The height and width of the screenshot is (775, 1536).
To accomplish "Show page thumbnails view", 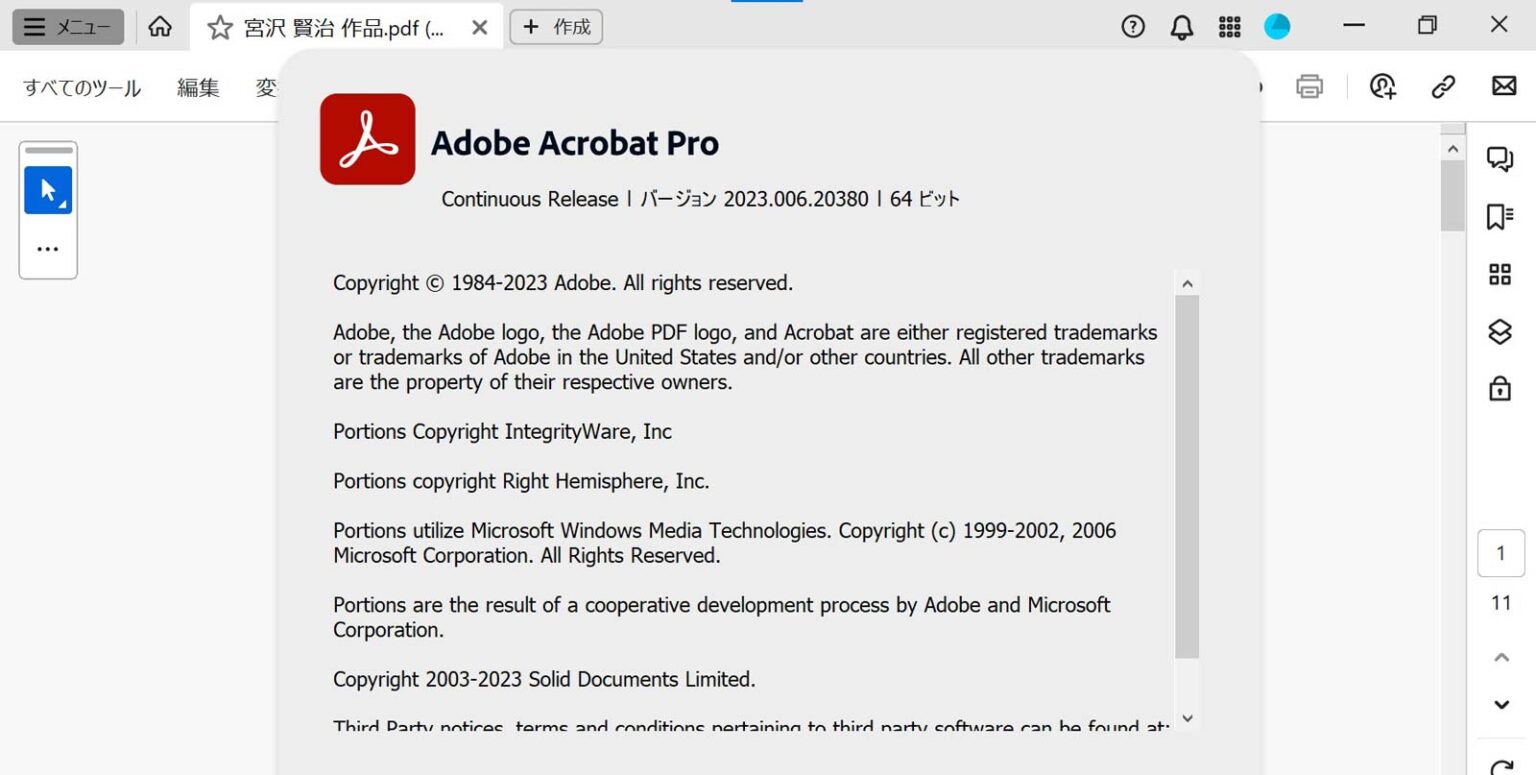I will tap(1501, 274).
